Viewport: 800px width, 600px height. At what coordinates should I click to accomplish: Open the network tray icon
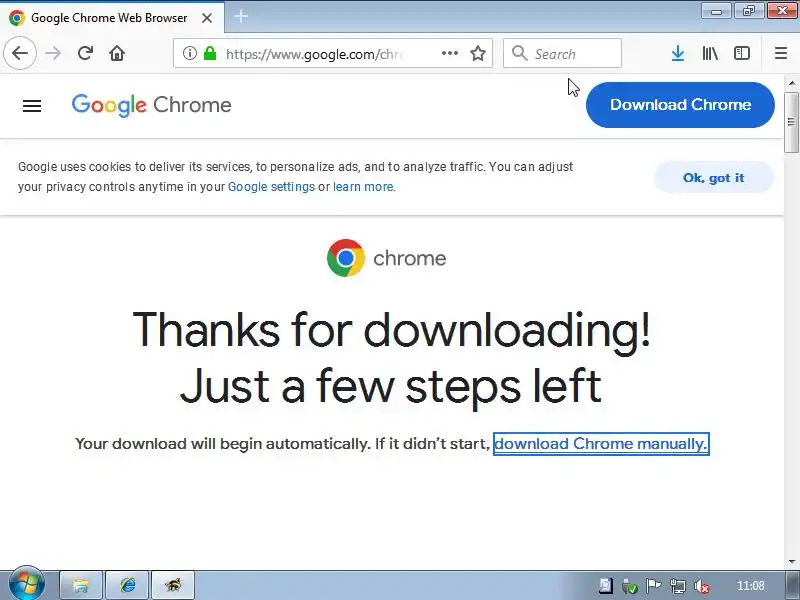click(x=678, y=586)
